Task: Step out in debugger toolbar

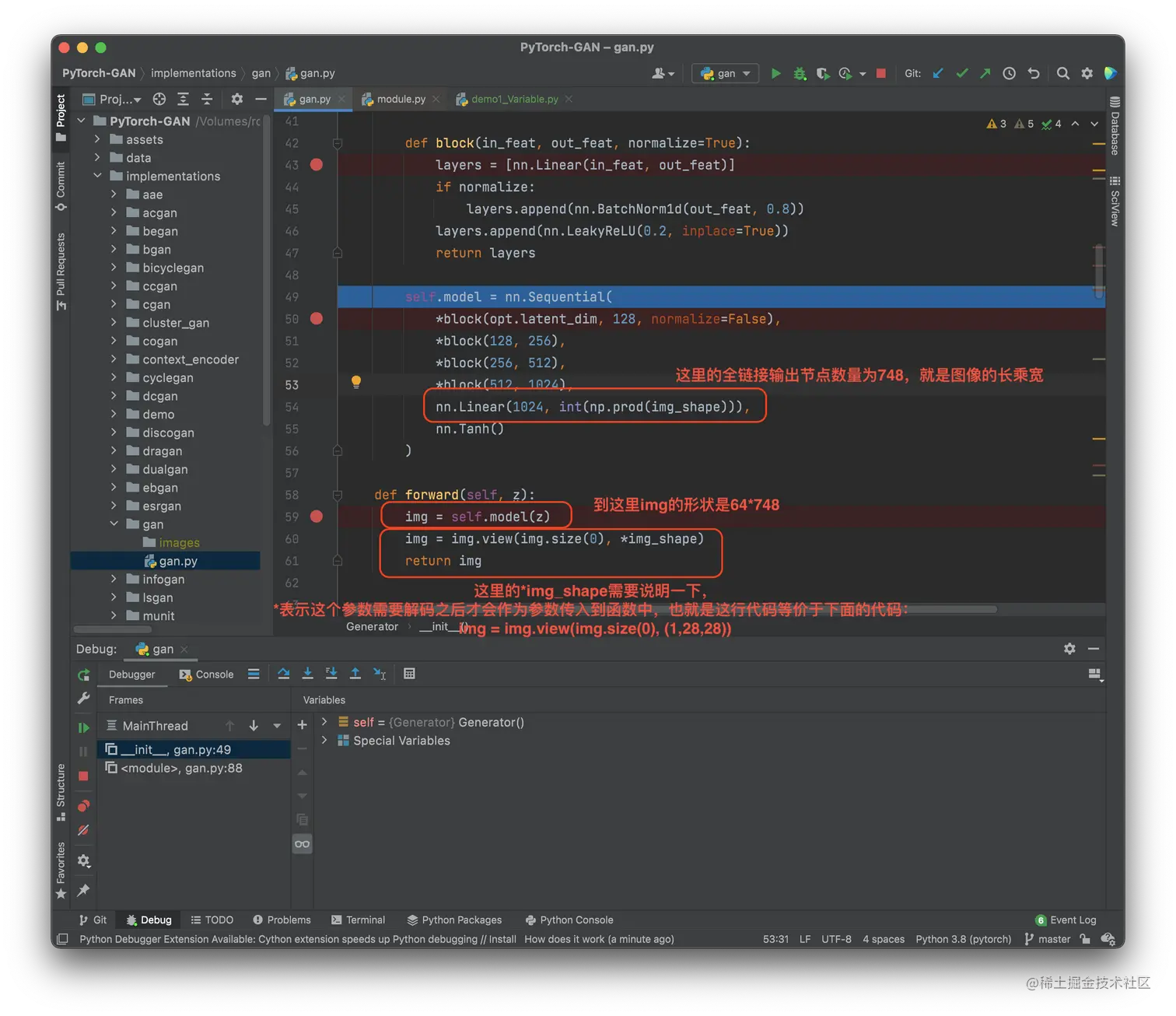Action: pos(355,674)
